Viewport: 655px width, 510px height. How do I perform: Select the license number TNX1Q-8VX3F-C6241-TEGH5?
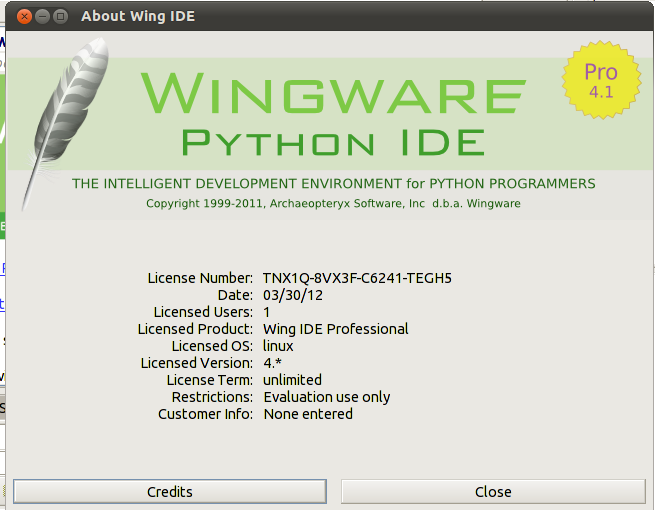pyautogui.click(x=357, y=278)
